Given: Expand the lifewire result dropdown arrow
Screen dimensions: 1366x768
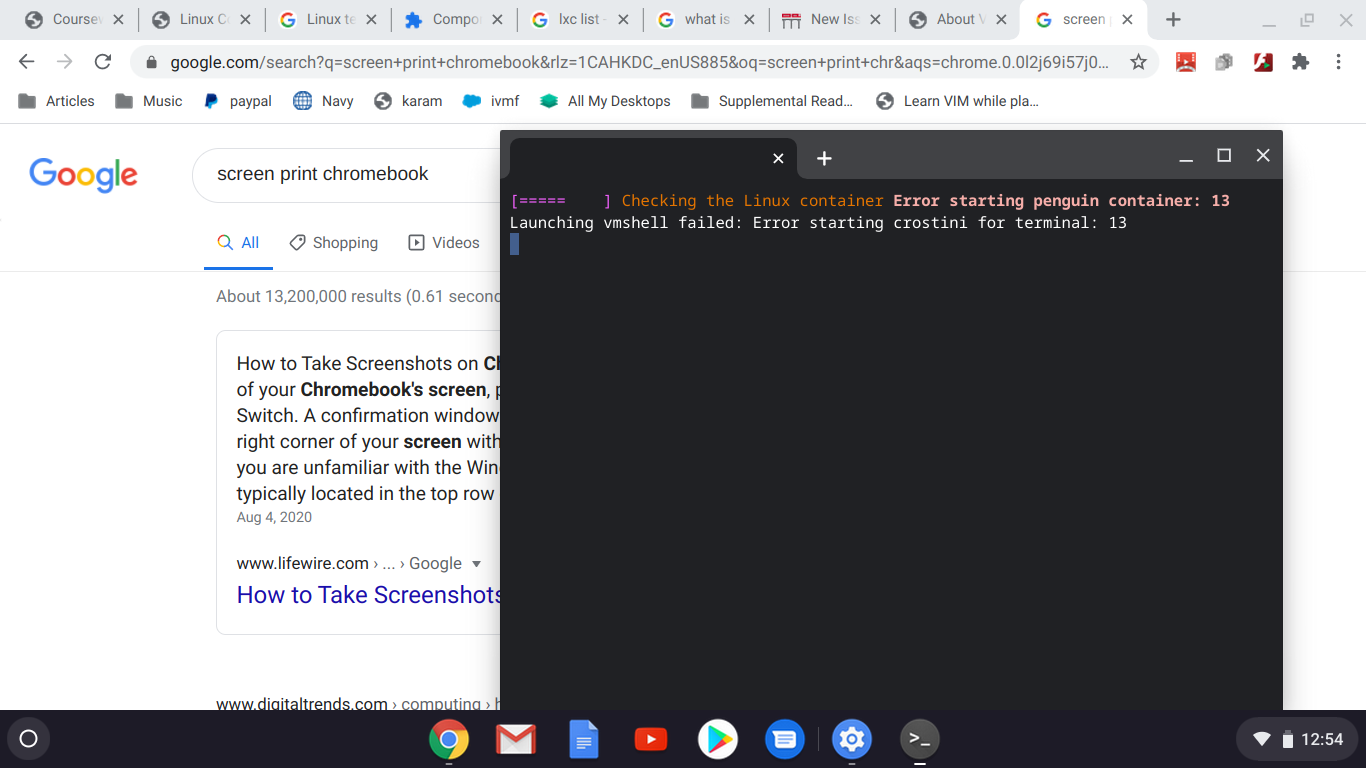Looking at the screenshot, I should [x=476, y=564].
